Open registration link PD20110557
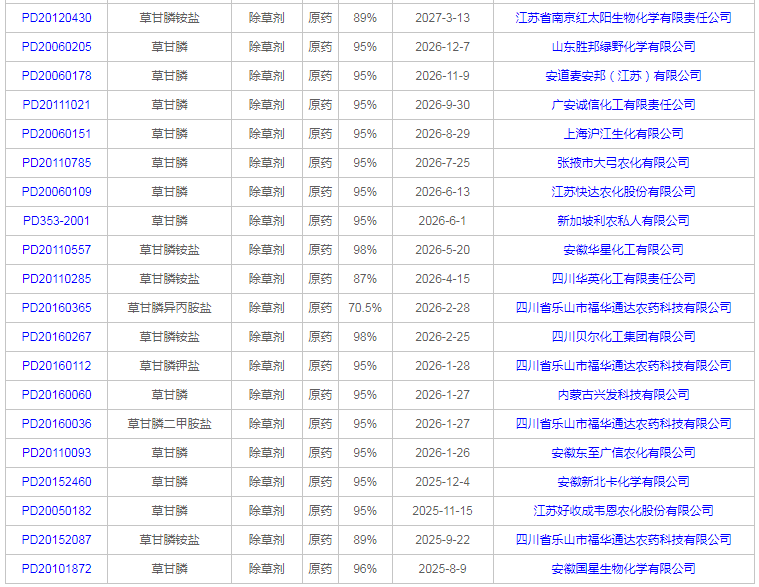 pos(57,250)
